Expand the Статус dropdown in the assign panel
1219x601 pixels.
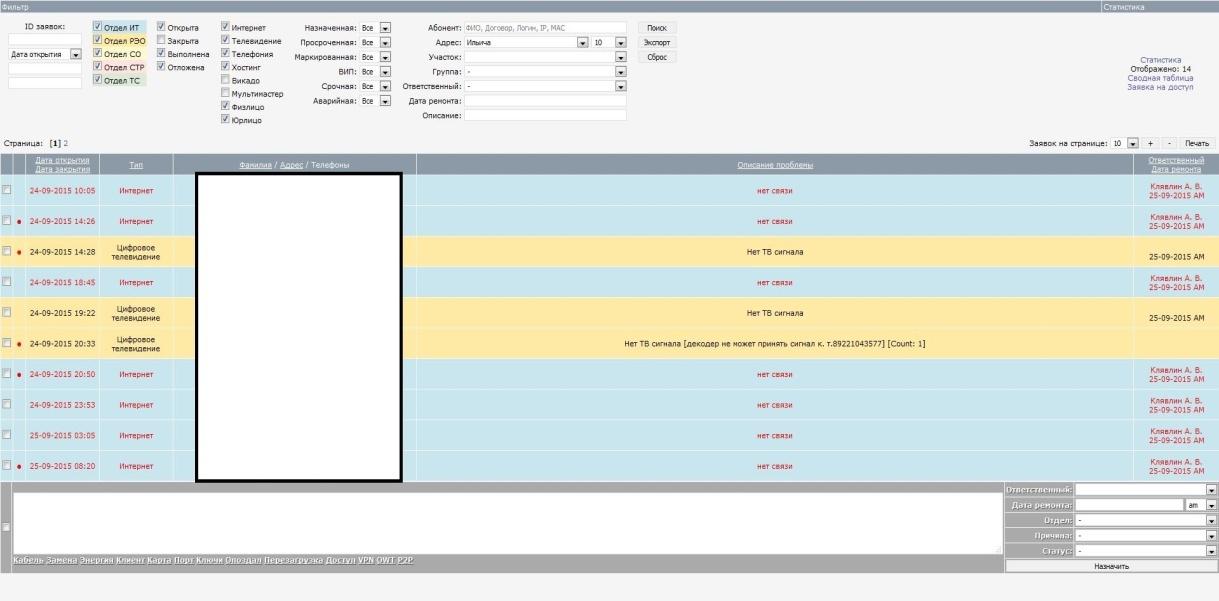(x=1146, y=551)
